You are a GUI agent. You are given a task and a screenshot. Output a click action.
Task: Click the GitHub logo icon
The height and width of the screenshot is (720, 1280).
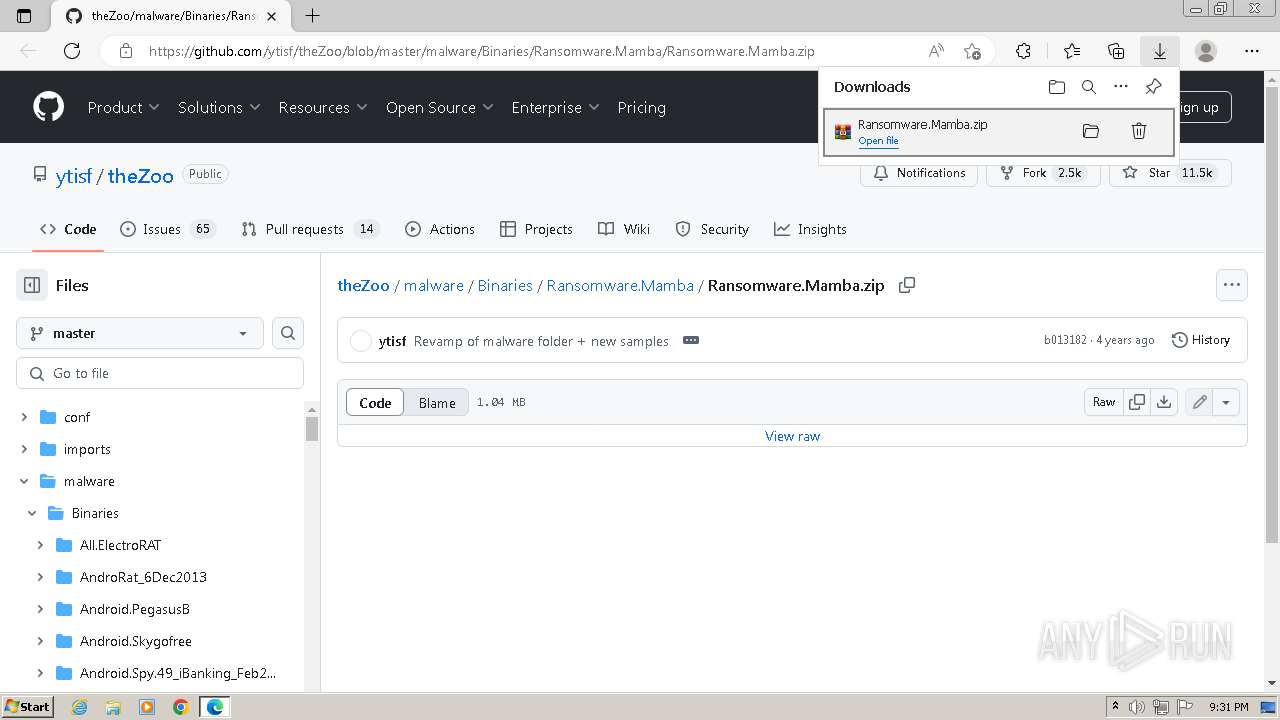[x=48, y=107]
